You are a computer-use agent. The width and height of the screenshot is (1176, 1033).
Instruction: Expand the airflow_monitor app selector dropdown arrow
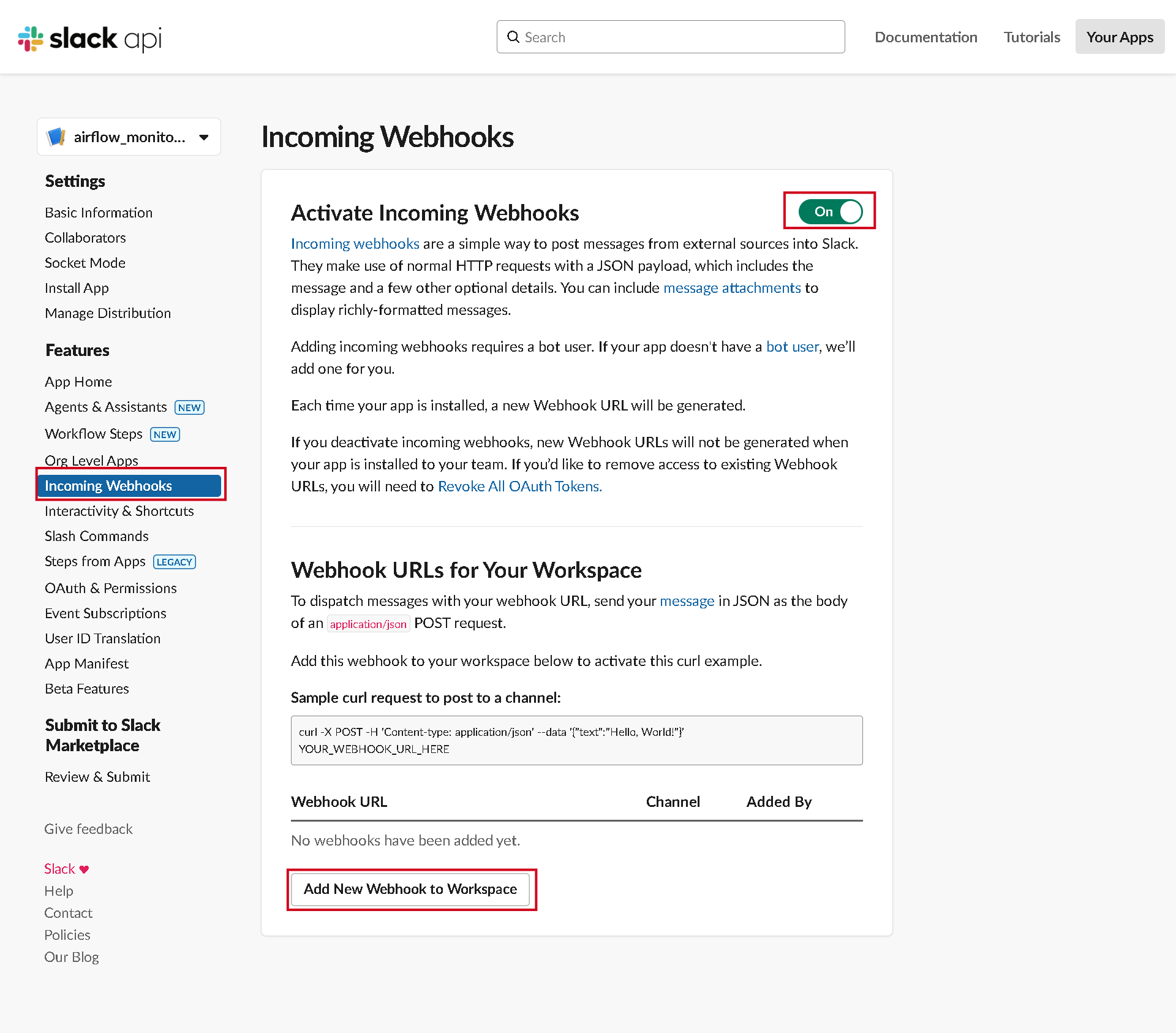204,137
